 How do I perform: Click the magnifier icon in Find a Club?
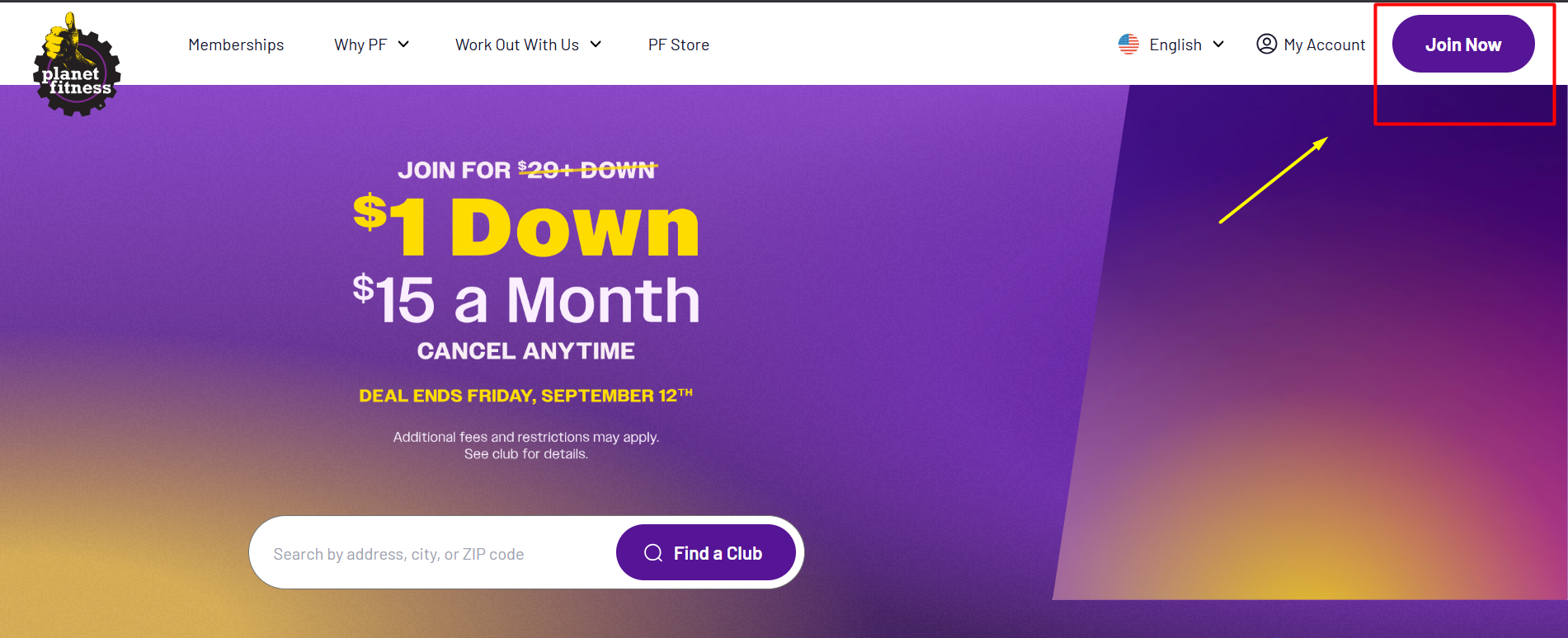pyautogui.click(x=653, y=553)
